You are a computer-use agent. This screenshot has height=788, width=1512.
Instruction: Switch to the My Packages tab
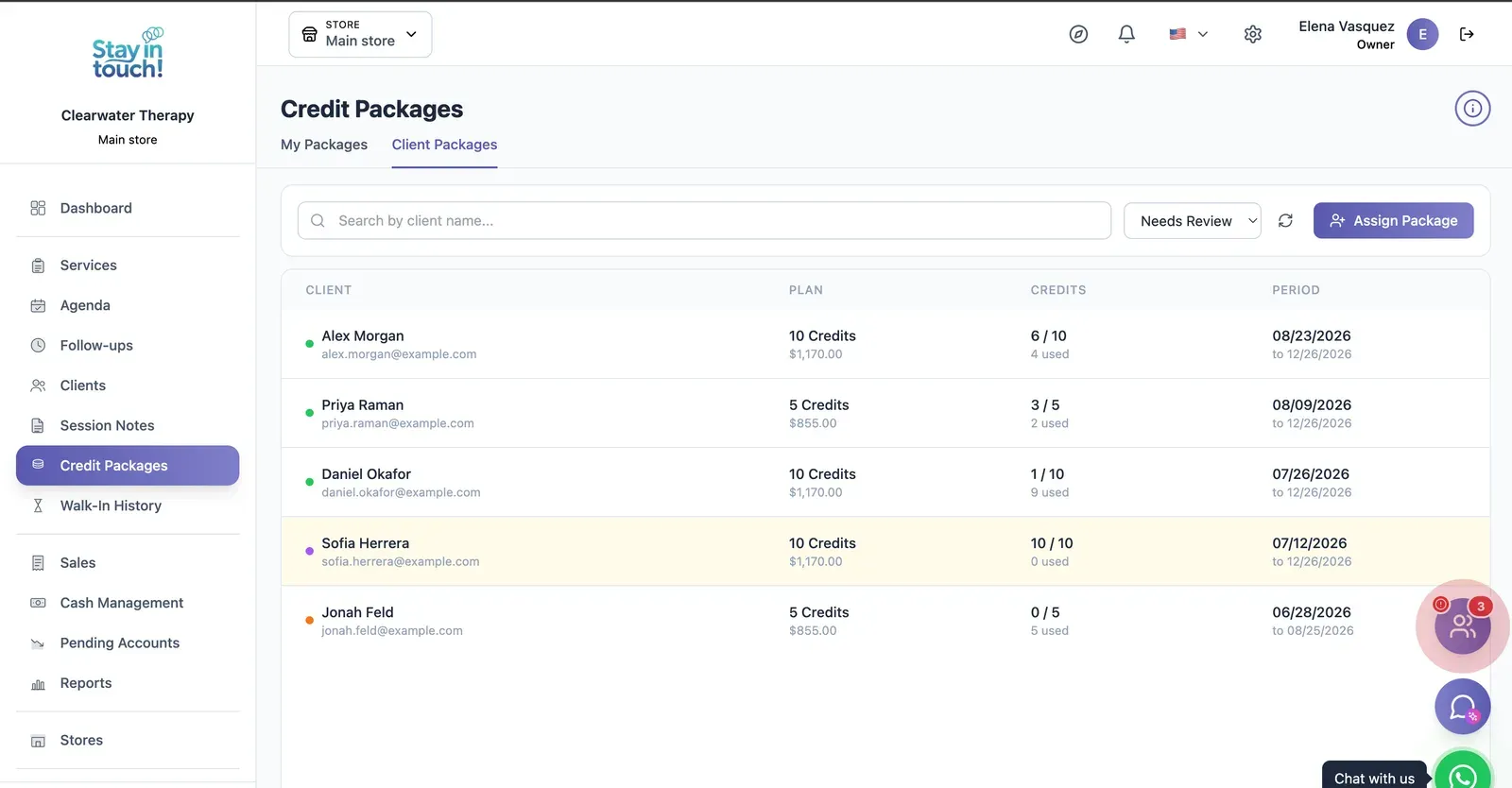[324, 145]
